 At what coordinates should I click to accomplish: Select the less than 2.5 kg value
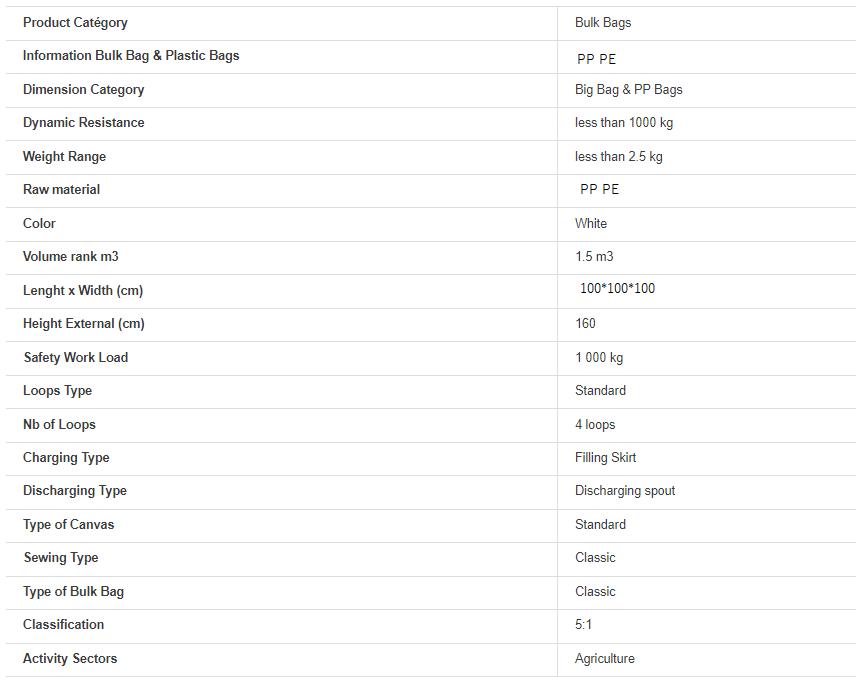619,157
